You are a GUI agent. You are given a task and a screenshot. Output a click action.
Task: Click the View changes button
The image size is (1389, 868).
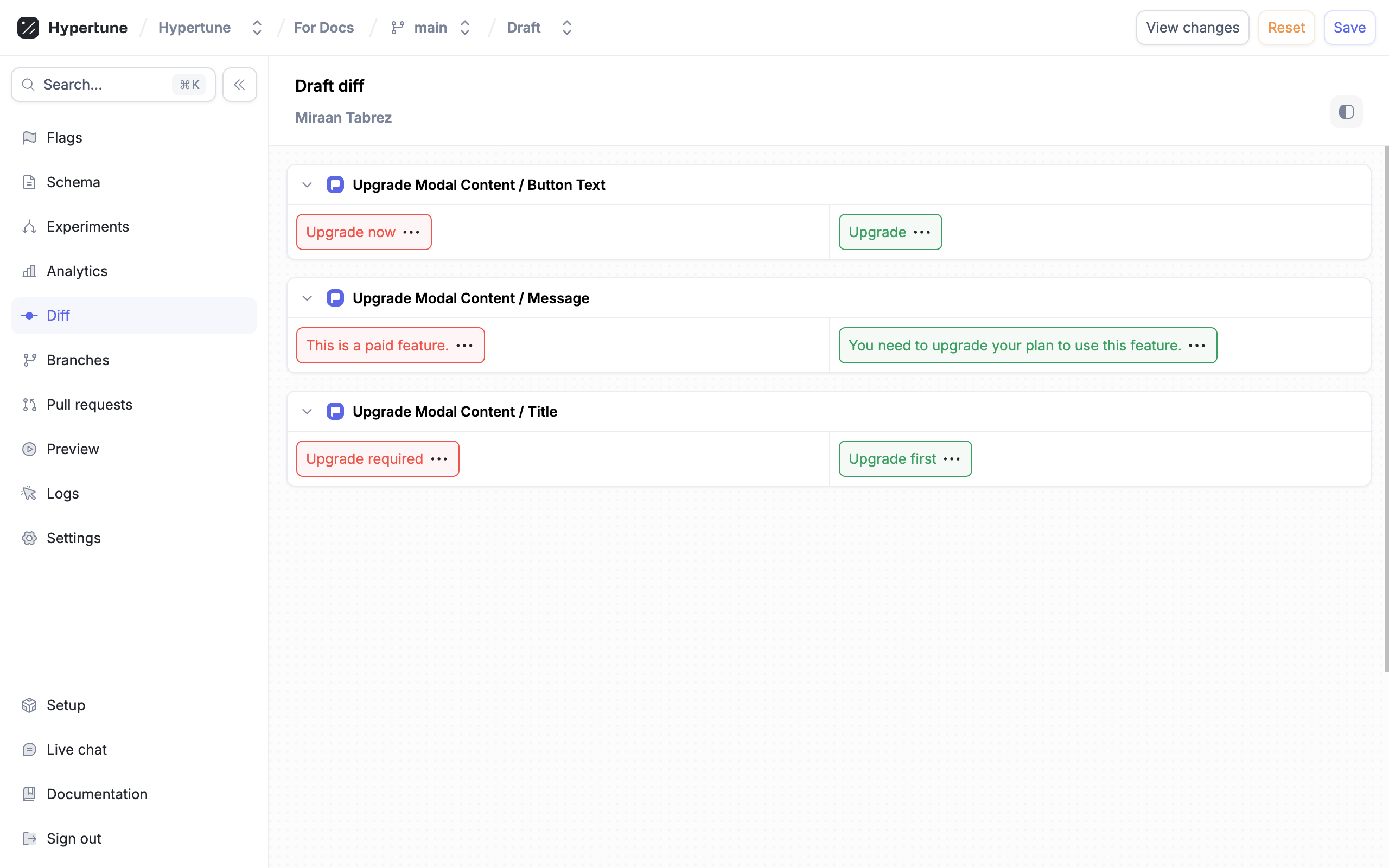click(1192, 28)
